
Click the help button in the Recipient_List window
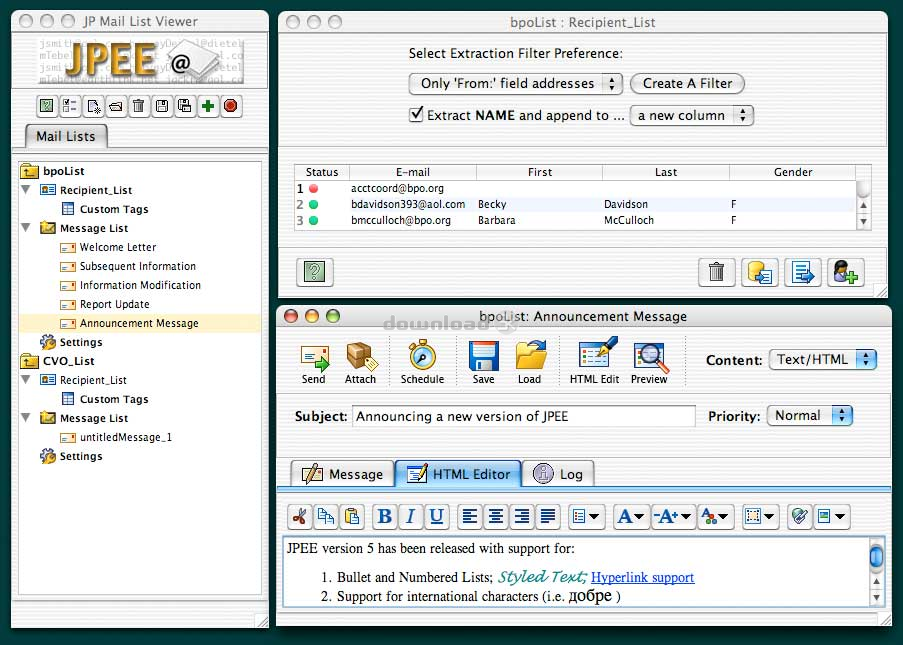click(x=314, y=272)
